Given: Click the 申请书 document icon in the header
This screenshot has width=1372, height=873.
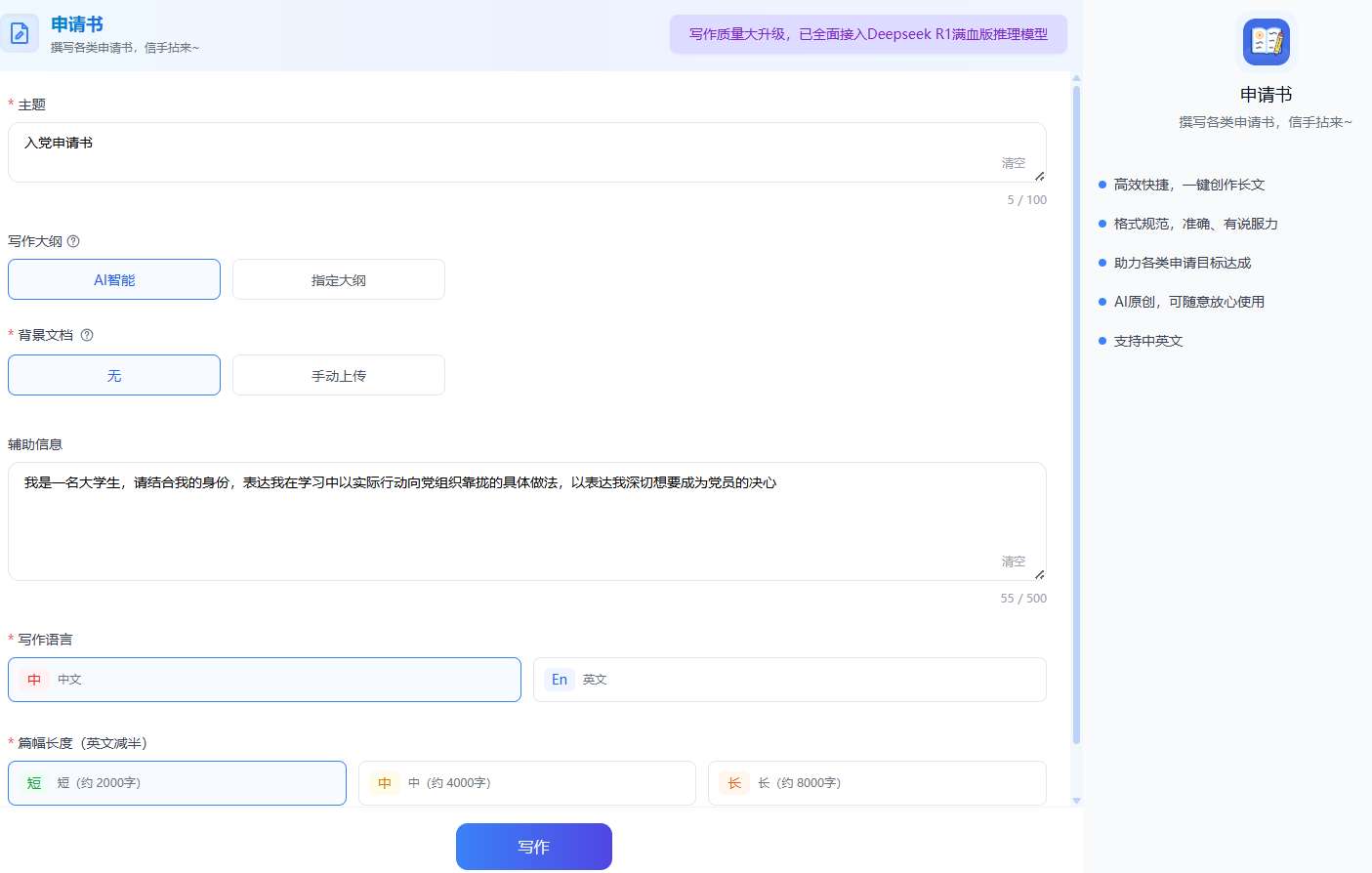Looking at the screenshot, I should [20, 33].
